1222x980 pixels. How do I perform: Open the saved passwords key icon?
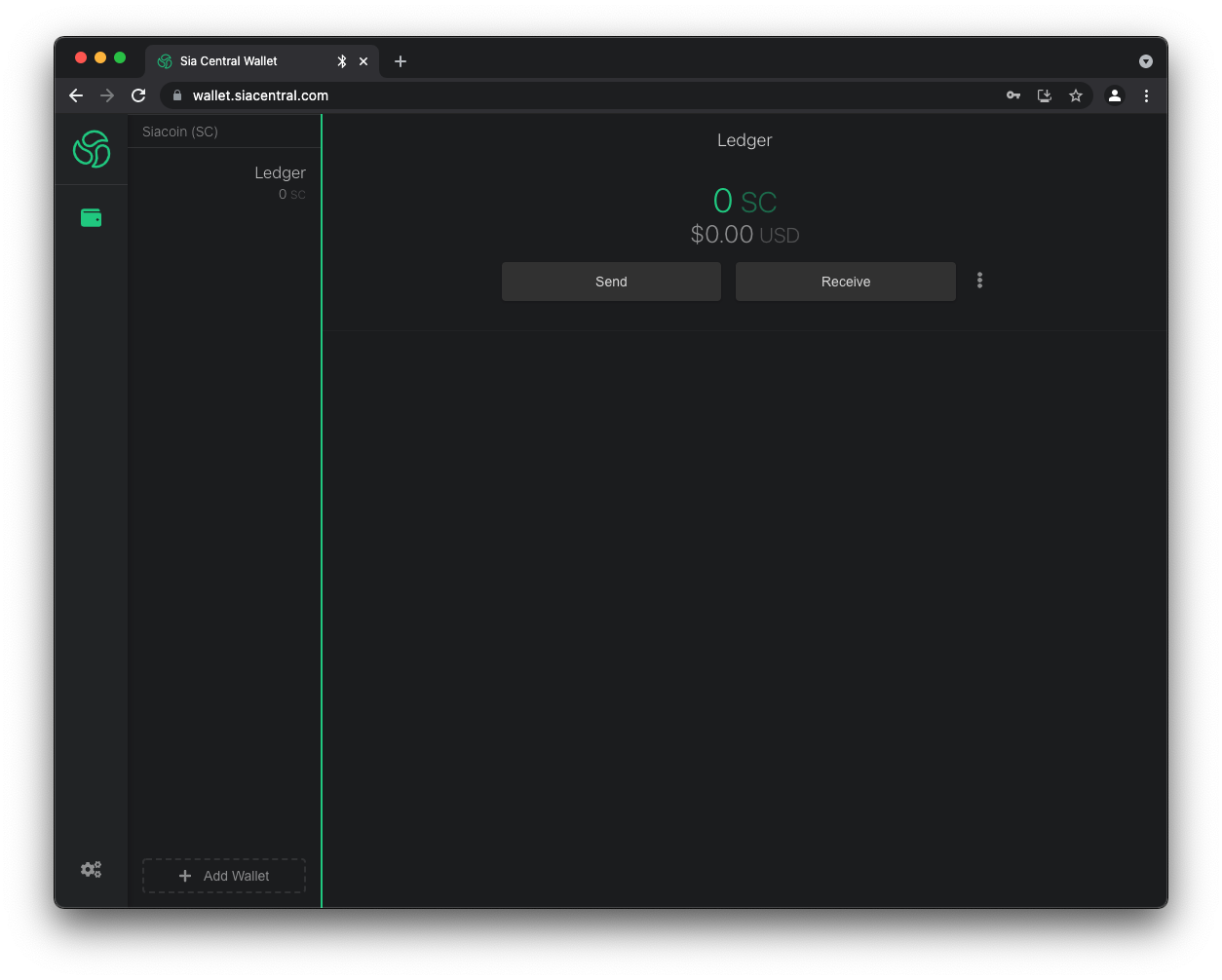pyautogui.click(x=1013, y=95)
